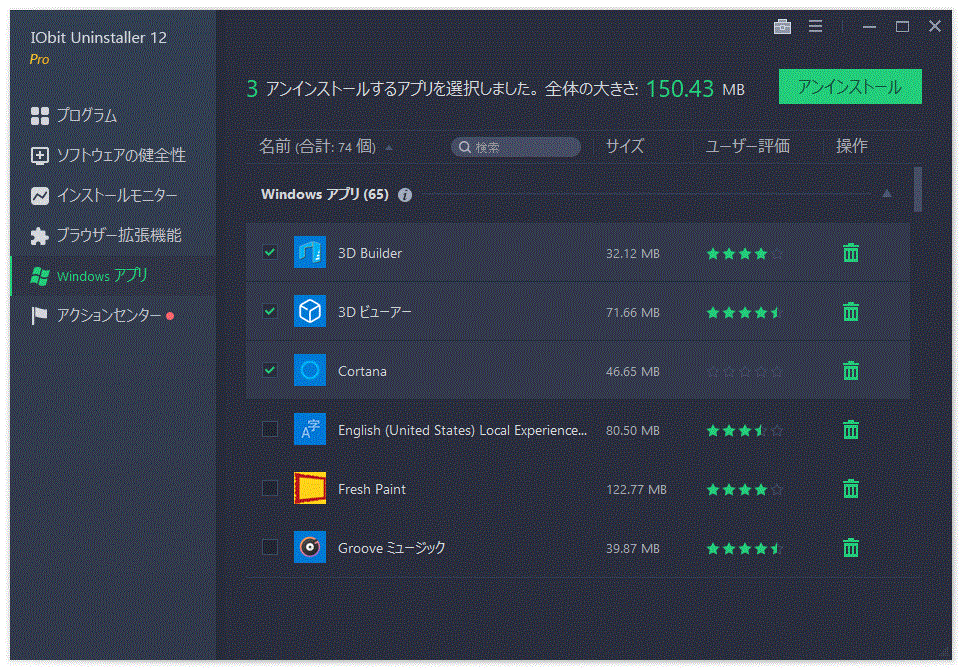Uncheck the 3D ビューアー checkbox
This screenshot has width=962, height=670.
270,311
